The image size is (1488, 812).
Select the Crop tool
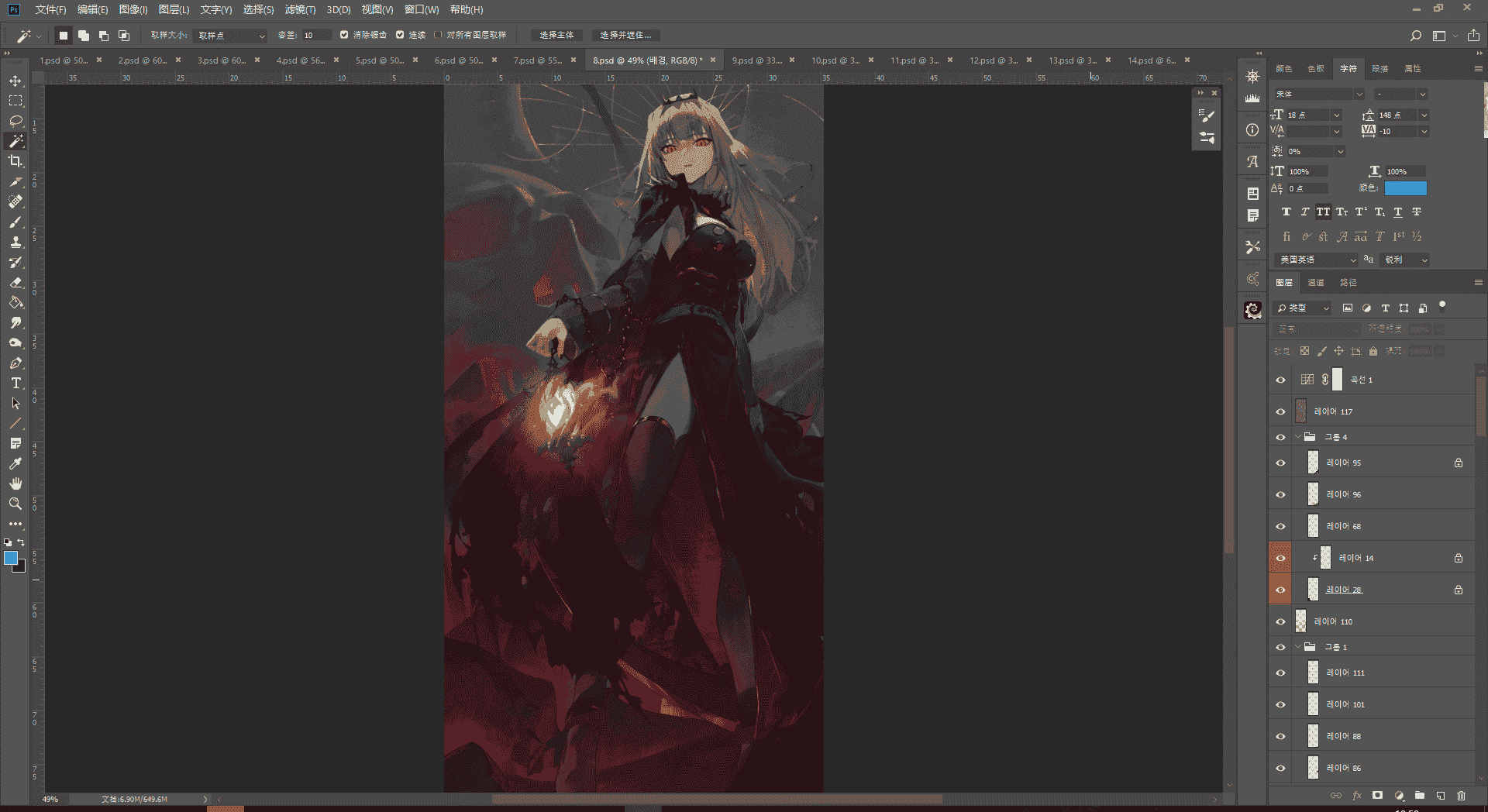[15, 161]
